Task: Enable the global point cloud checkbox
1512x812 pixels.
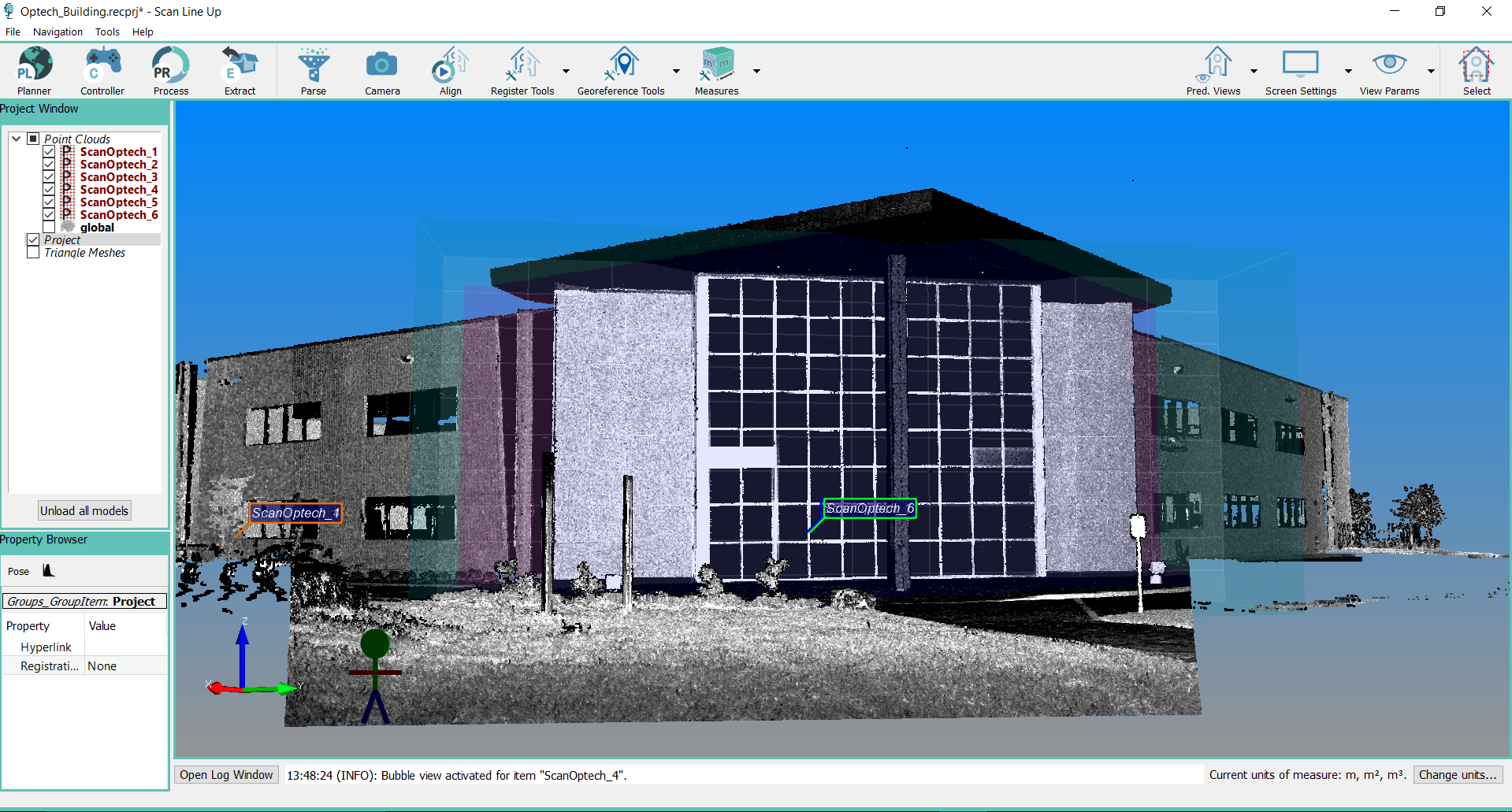Action: (49, 228)
